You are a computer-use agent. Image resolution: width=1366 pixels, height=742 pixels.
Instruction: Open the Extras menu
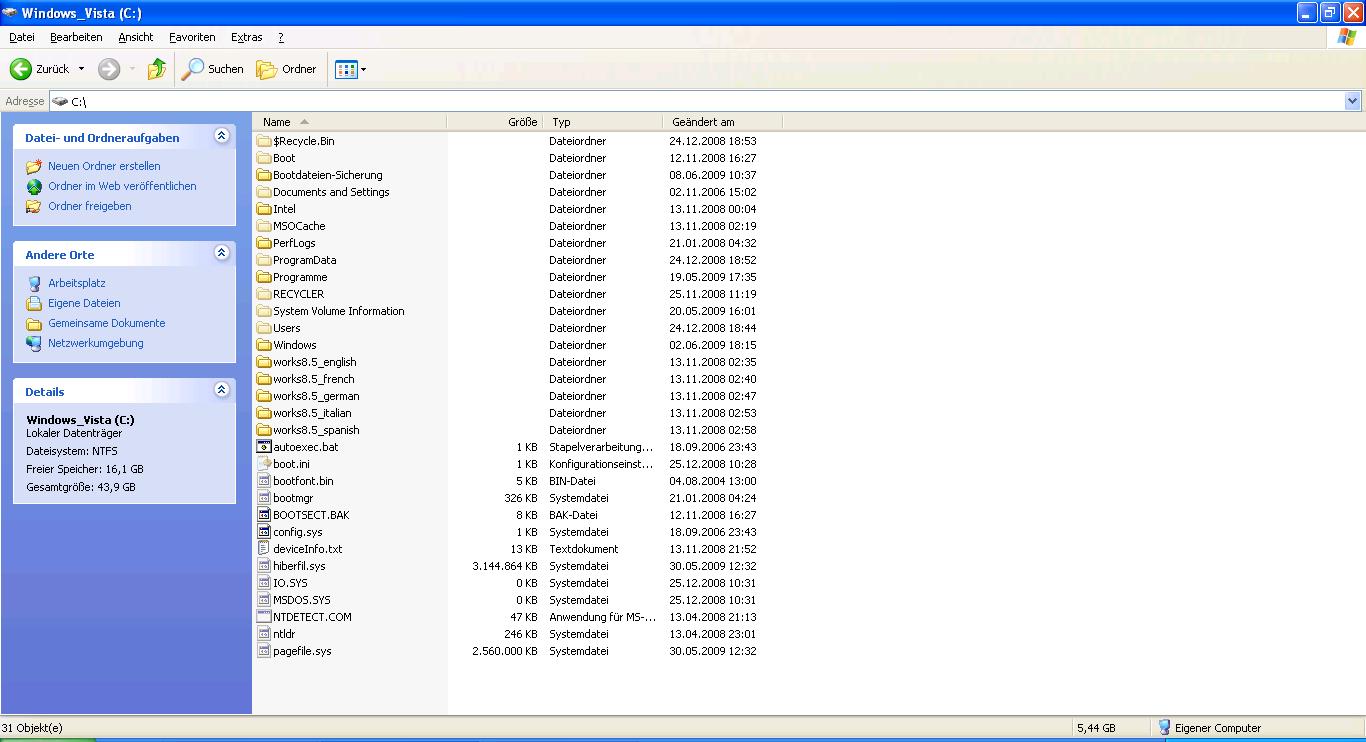click(246, 37)
